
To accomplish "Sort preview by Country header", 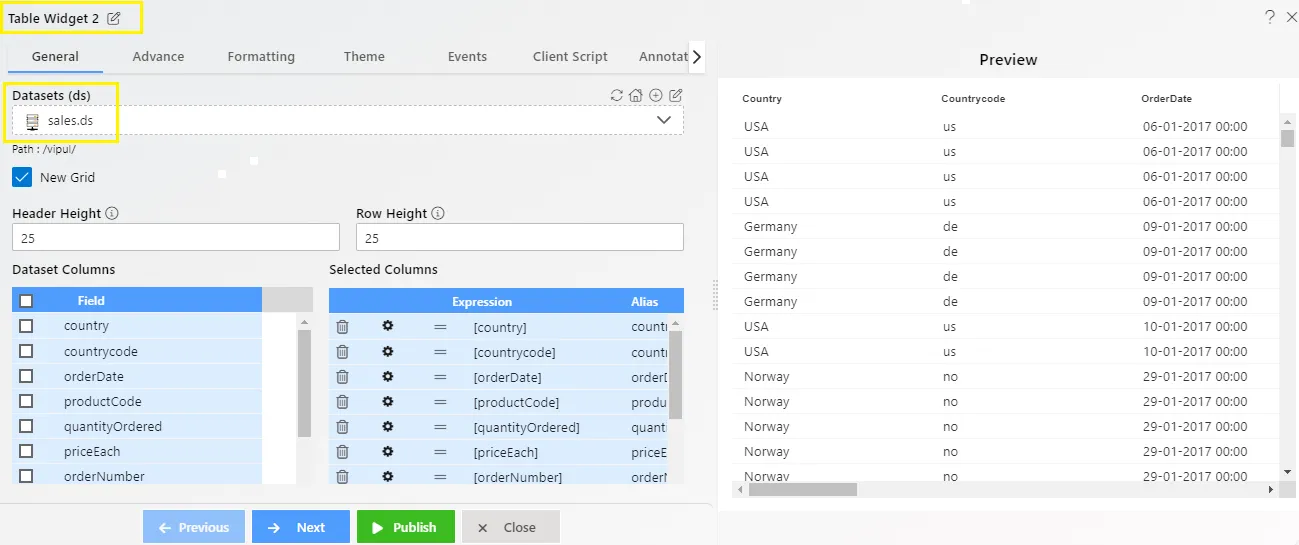I will [x=762, y=99].
